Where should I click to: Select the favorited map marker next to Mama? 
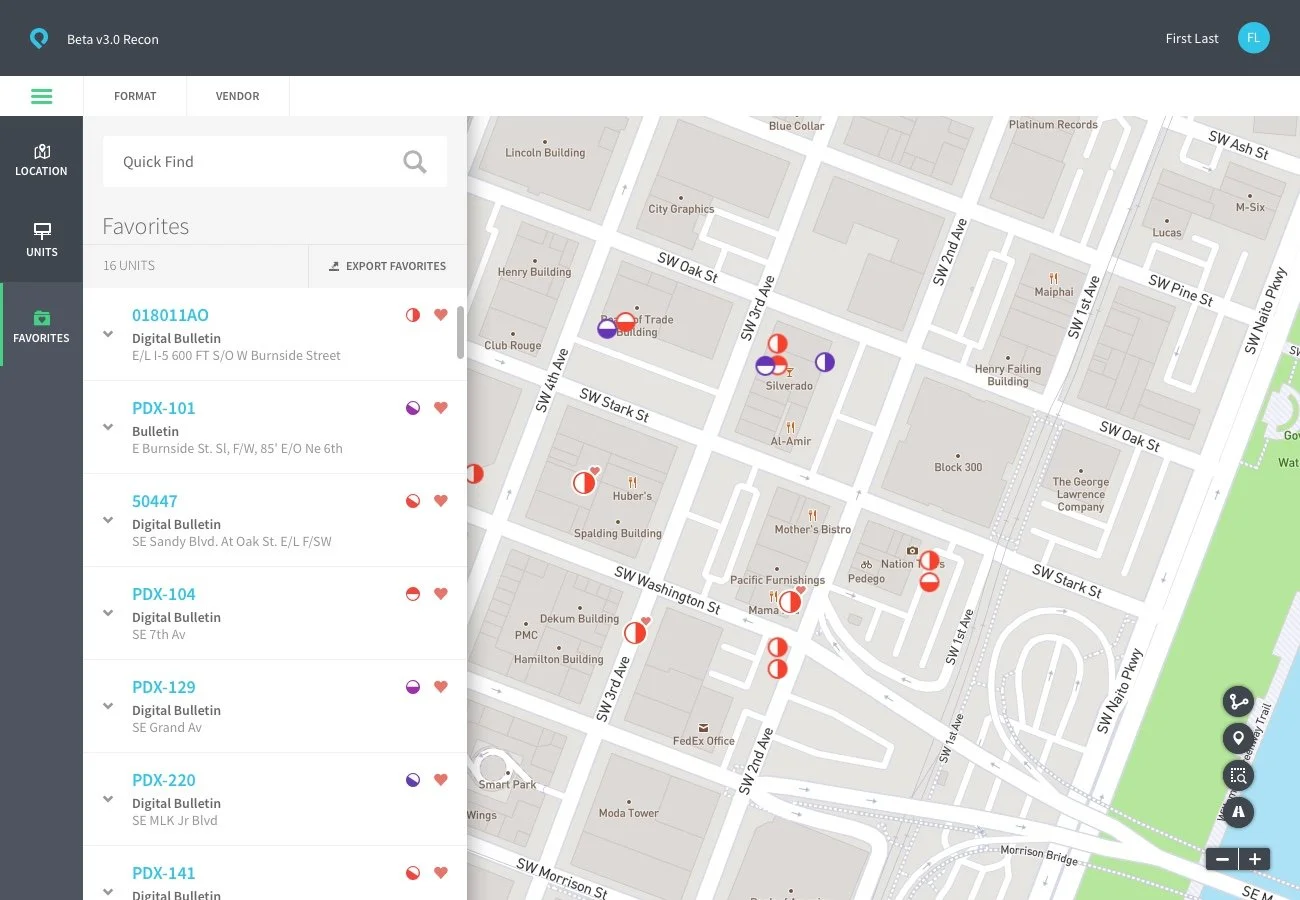pos(791,601)
